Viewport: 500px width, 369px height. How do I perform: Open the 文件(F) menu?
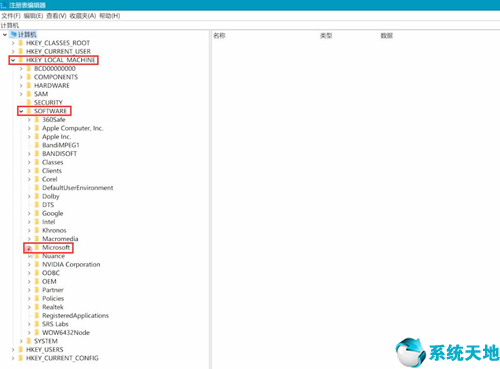pos(11,16)
